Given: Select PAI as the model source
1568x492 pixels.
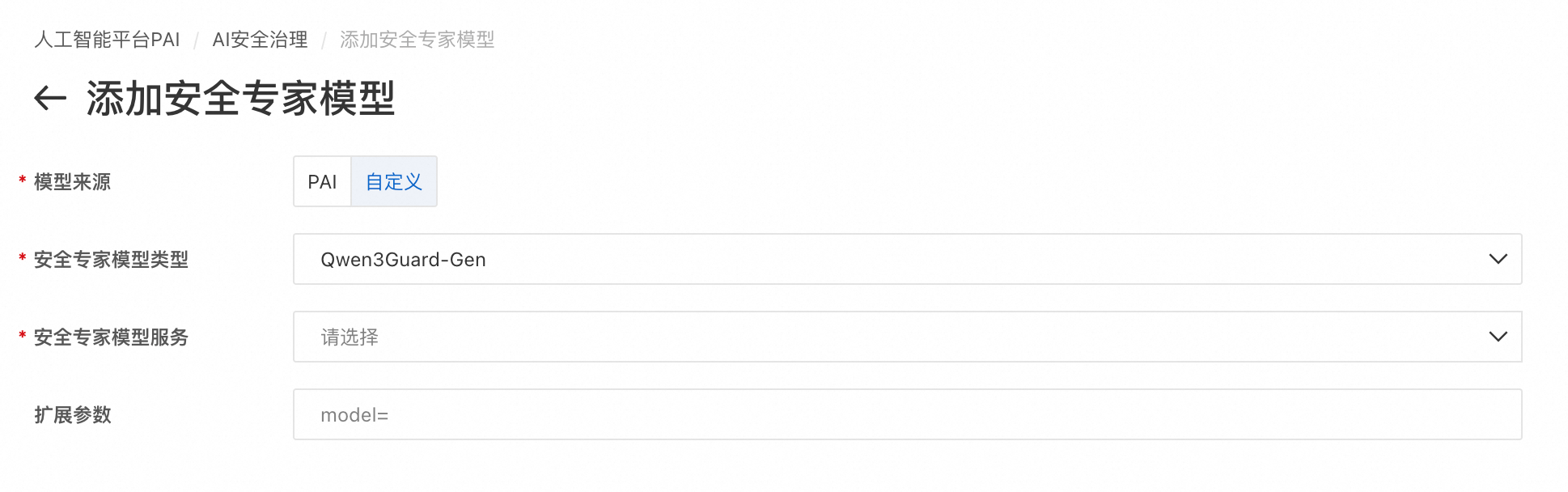Looking at the screenshot, I should pyautogui.click(x=322, y=182).
